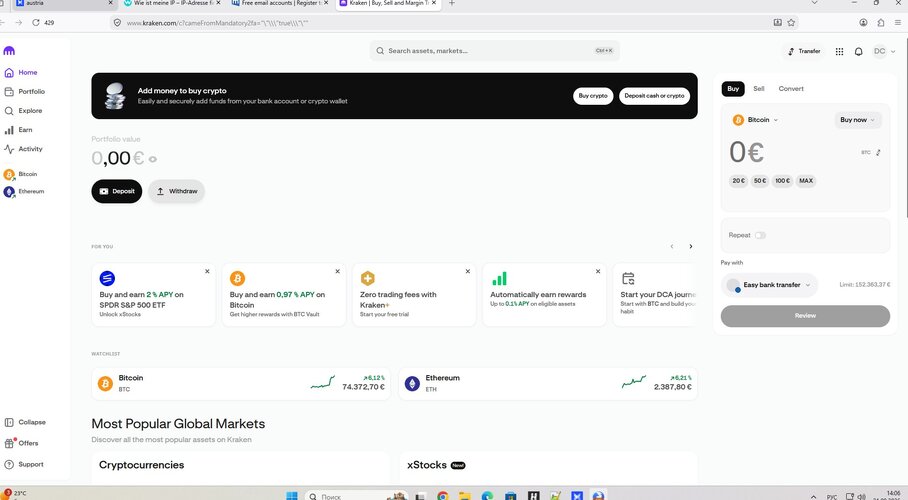Expand the Bitcoin asset selector dropdown
This screenshot has height=500, width=908.
(x=756, y=120)
